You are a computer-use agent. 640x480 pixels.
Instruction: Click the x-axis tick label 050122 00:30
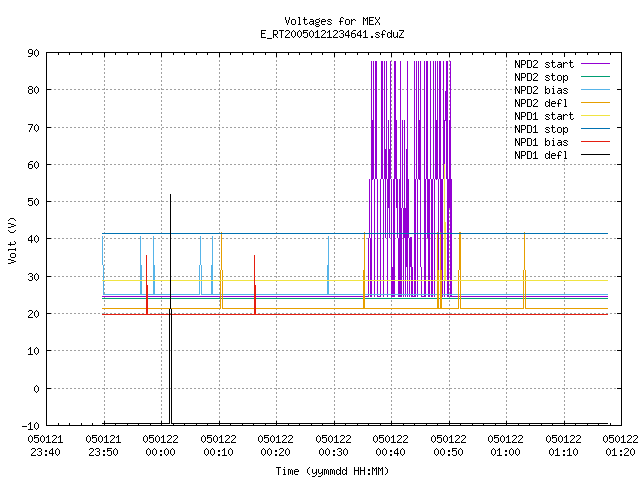(333, 446)
